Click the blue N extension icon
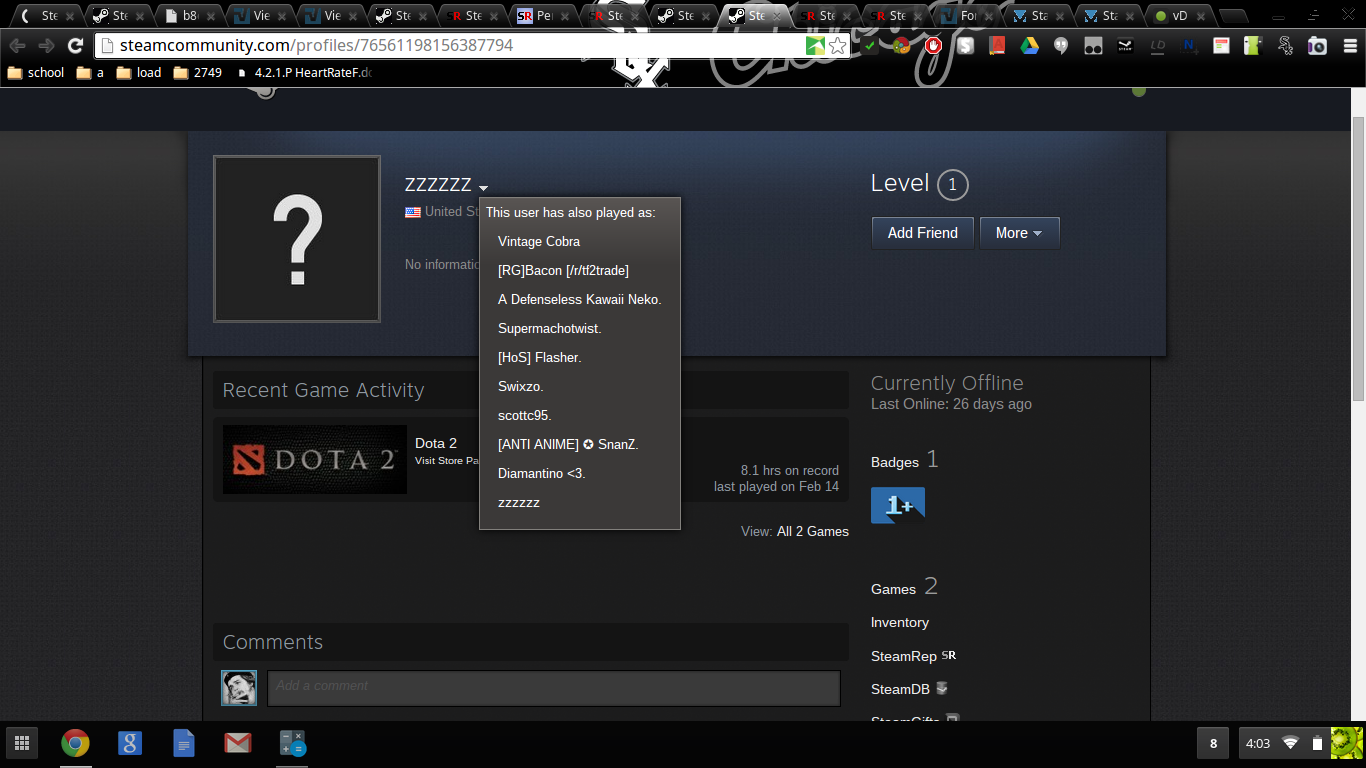Screen dimensions: 1366x768 1189,46
